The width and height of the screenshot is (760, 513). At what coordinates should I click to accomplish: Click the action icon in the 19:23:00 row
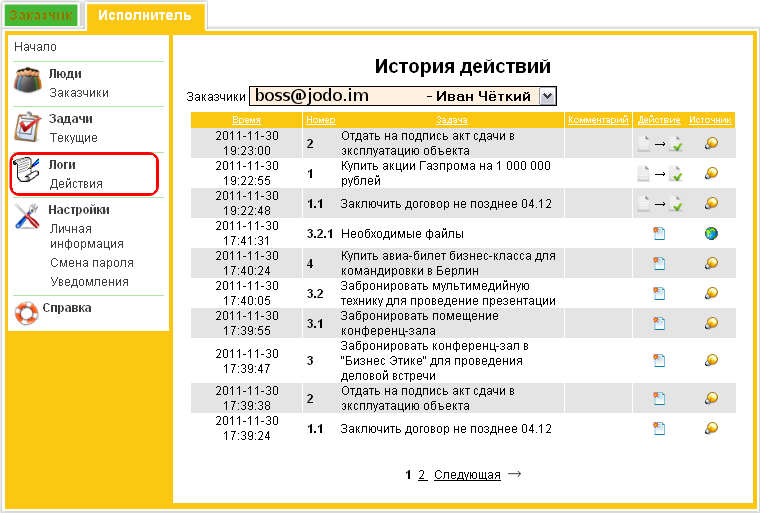click(659, 144)
